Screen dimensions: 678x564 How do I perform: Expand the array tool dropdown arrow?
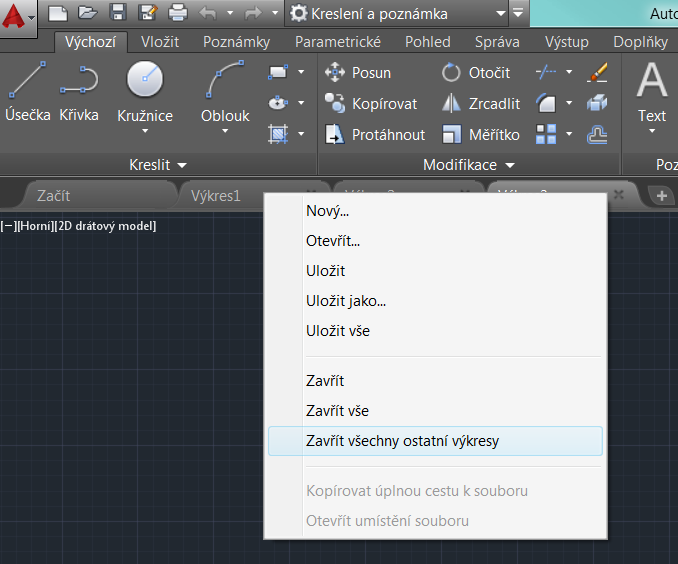point(569,134)
